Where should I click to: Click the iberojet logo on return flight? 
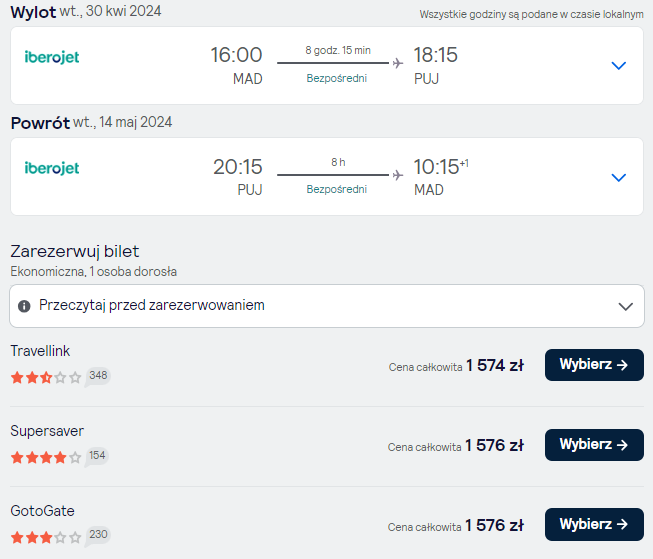pyautogui.click(x=52, y=168)
